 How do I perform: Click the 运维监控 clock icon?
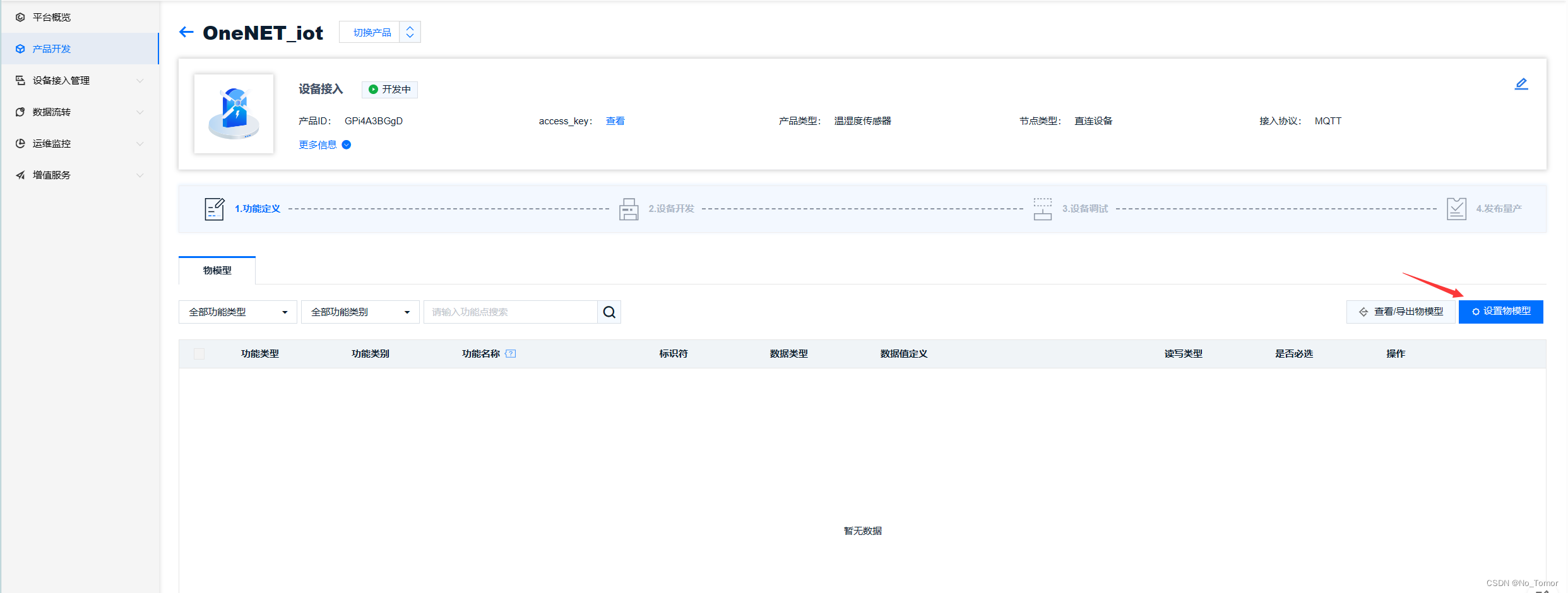[20, 143]
